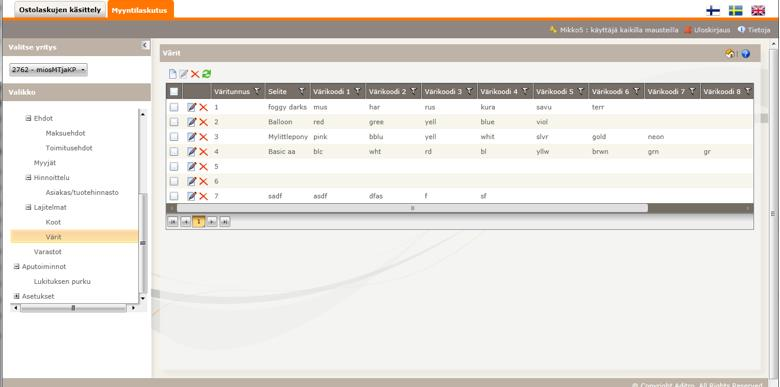
Task: Delete row 1 foggy darks
Action: 203,107
